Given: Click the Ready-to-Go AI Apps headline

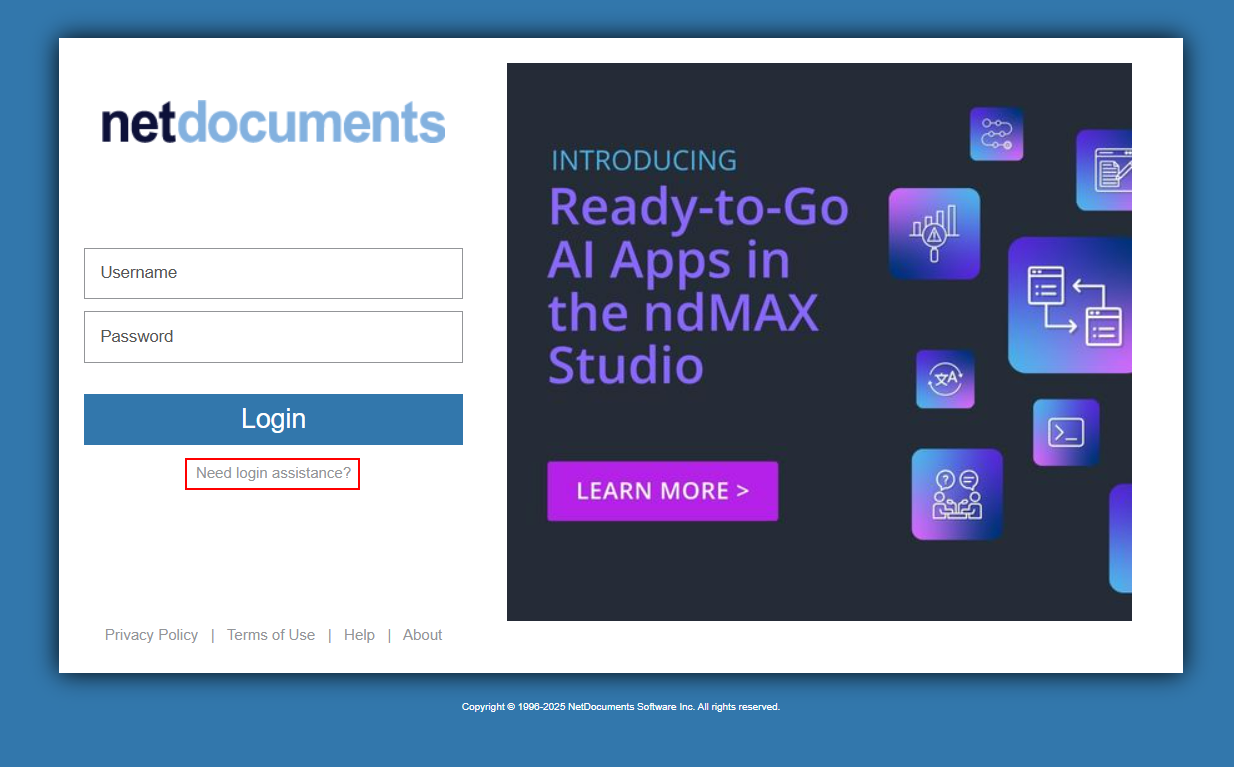Looking at the screenshot, I should pyautogui.click(x=698, y=287).
